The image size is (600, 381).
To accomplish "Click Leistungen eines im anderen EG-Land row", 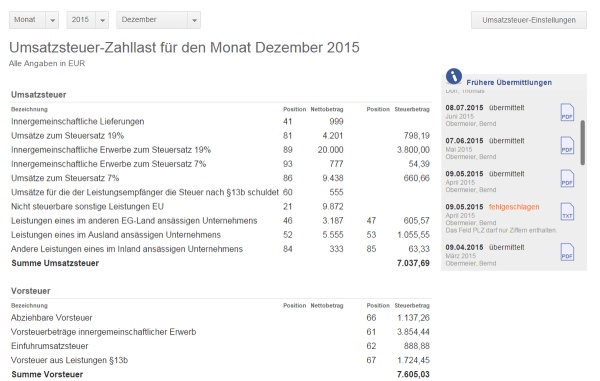I will (220, 221).
